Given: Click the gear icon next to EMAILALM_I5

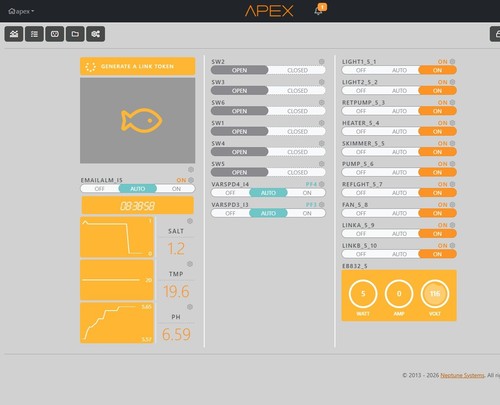Looking at the screenshot, I should tap(191, 180).
